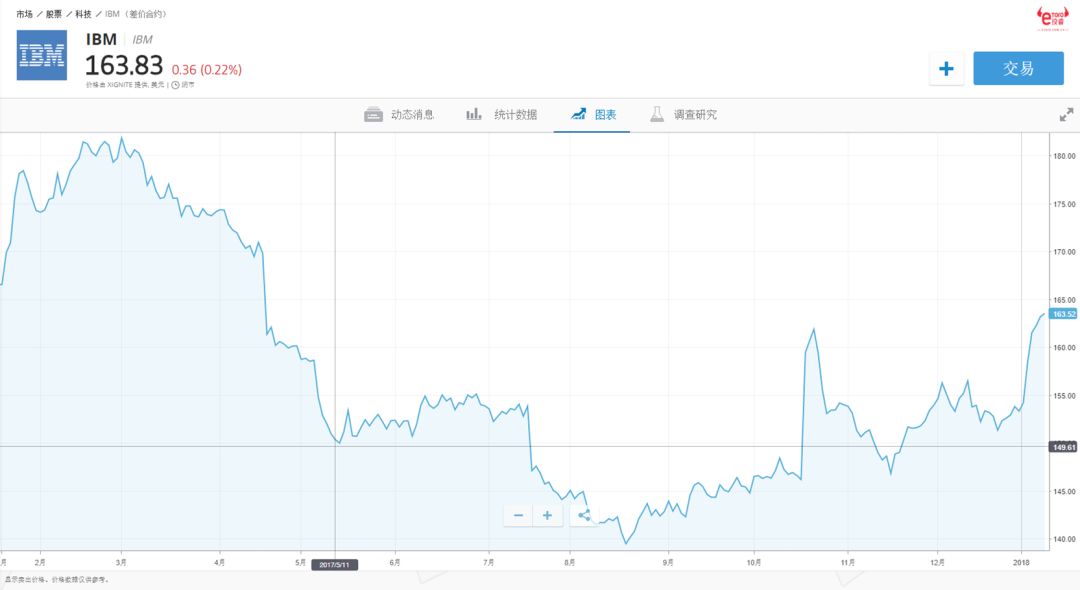Click the 调查研究 flask icon

pyautogui.click(x=657, y=114)
